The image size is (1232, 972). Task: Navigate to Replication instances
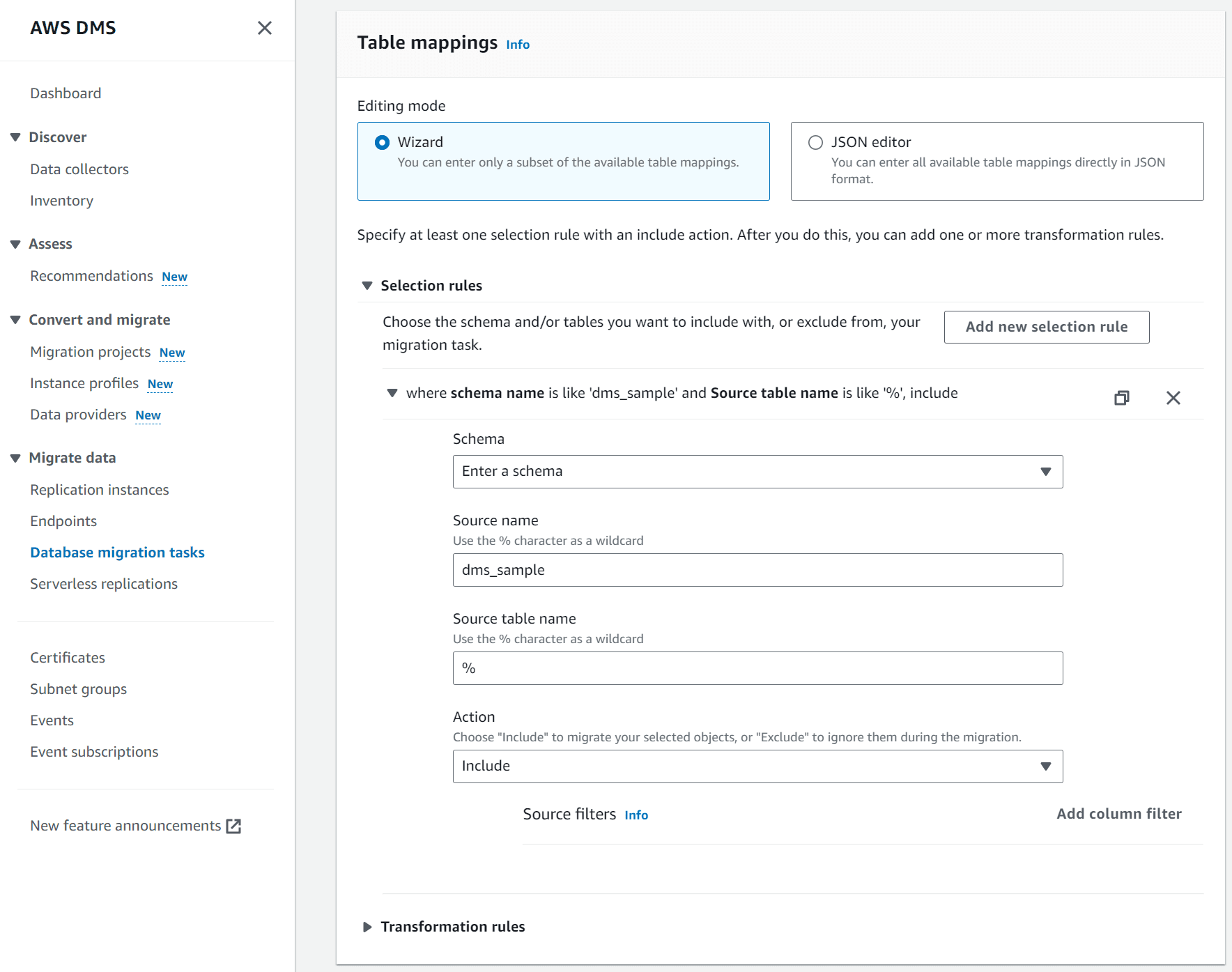(99, 489)
